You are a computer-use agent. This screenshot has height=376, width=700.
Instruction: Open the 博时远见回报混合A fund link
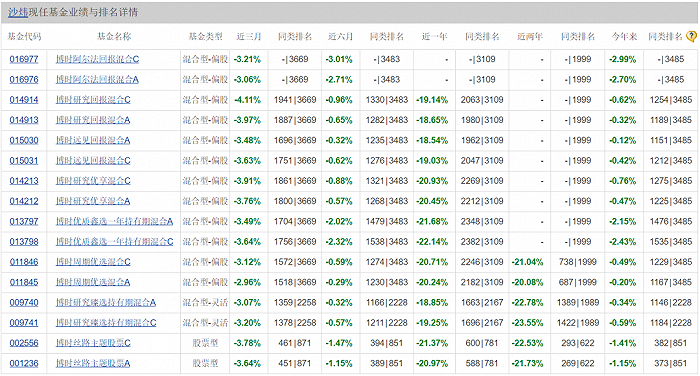coord(93,140)
